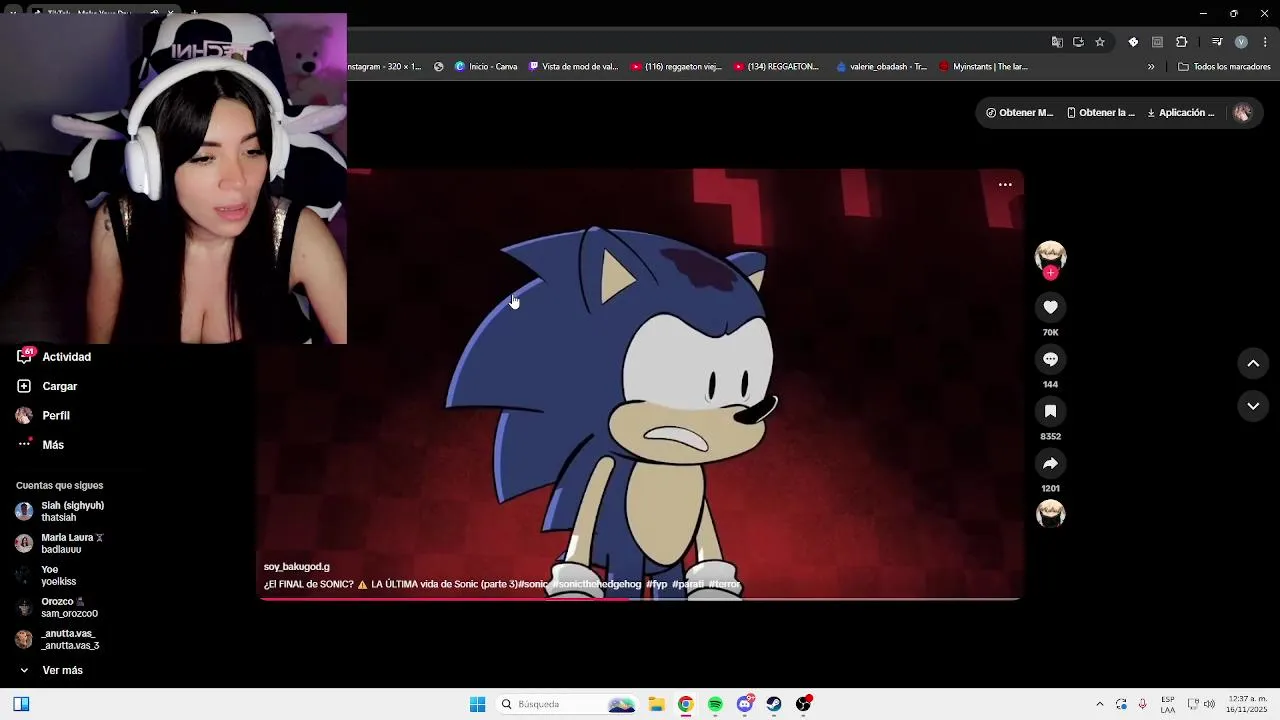This screenshot has height=720, width=1280.
Task: Open the sound disc under the share count
Action: pos(1050,514)
